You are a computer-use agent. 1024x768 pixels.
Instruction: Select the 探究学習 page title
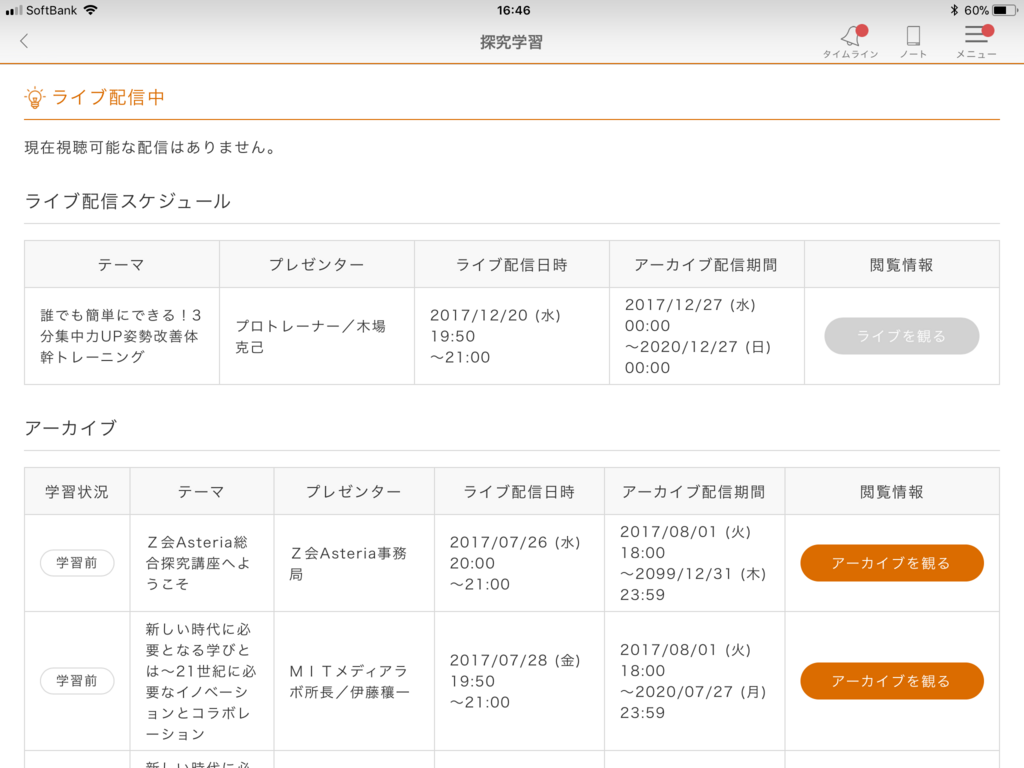pyautogui.click(x=511, y=42)
